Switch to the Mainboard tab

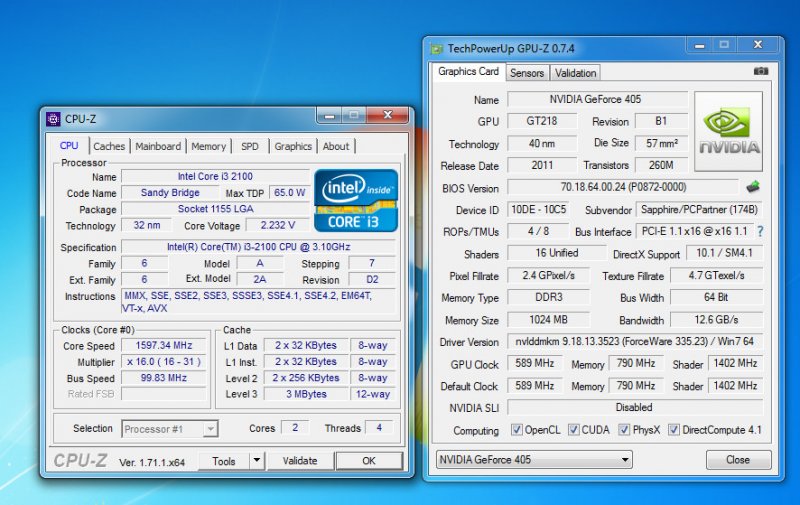coord(158,146)
